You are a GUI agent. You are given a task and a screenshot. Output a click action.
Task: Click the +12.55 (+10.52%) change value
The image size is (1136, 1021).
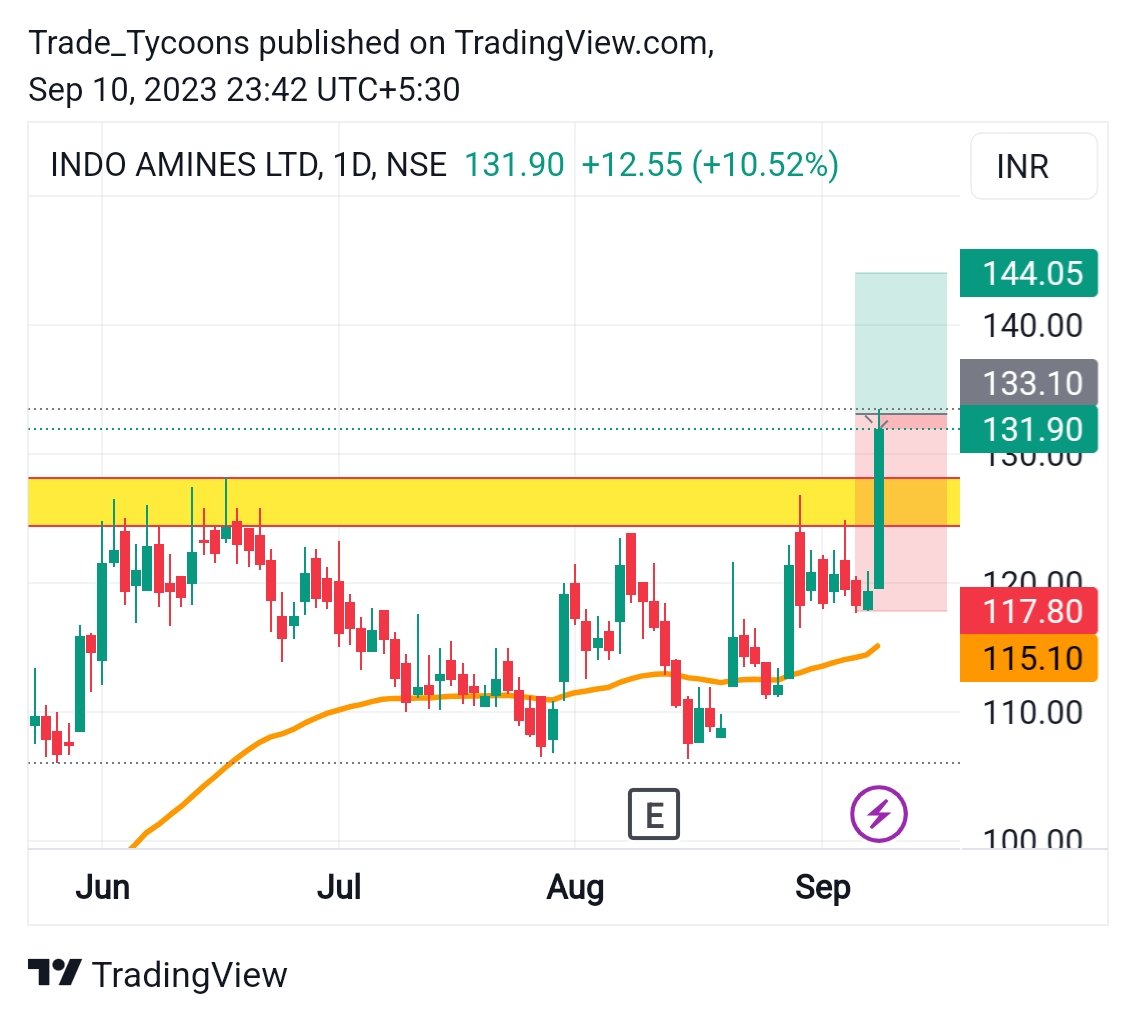pos(710,164)
